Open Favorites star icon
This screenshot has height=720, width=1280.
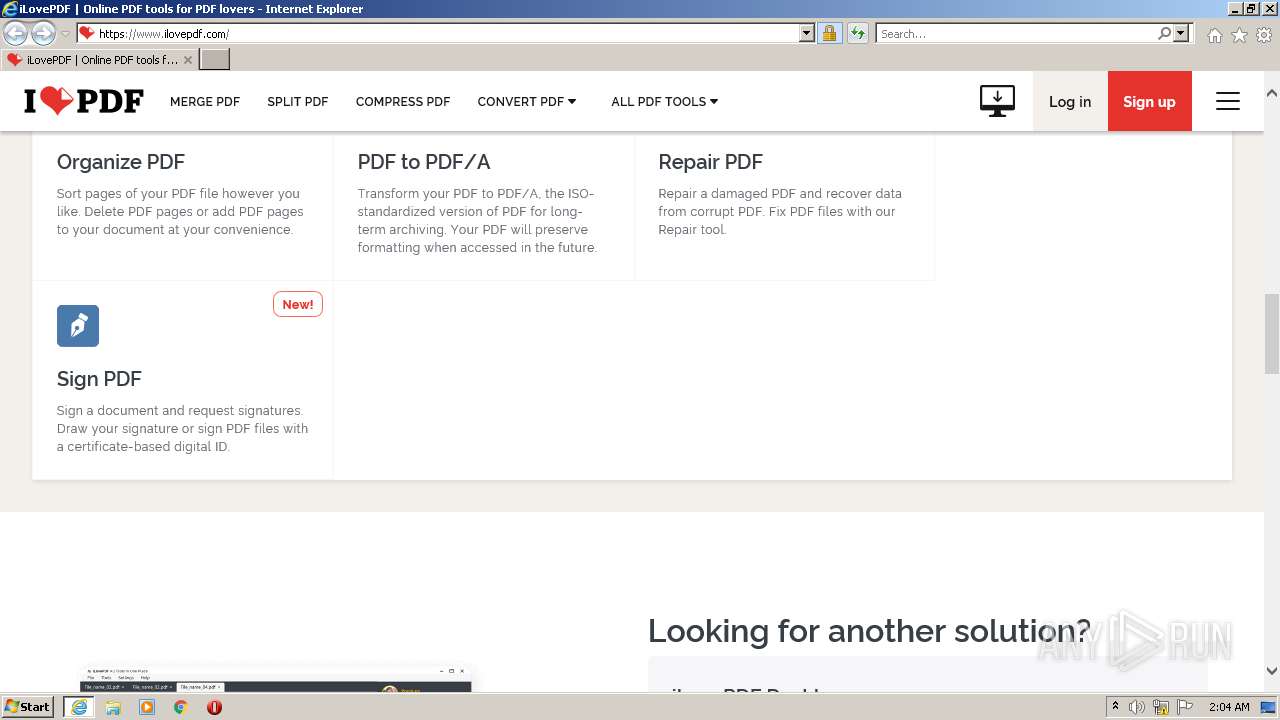(1239, 35)
